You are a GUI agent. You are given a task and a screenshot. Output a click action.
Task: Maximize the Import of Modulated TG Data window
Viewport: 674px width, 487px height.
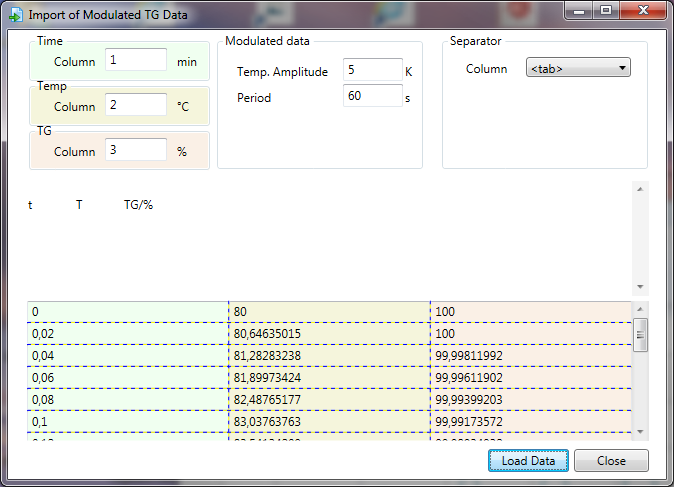click(x=606, y=10)
